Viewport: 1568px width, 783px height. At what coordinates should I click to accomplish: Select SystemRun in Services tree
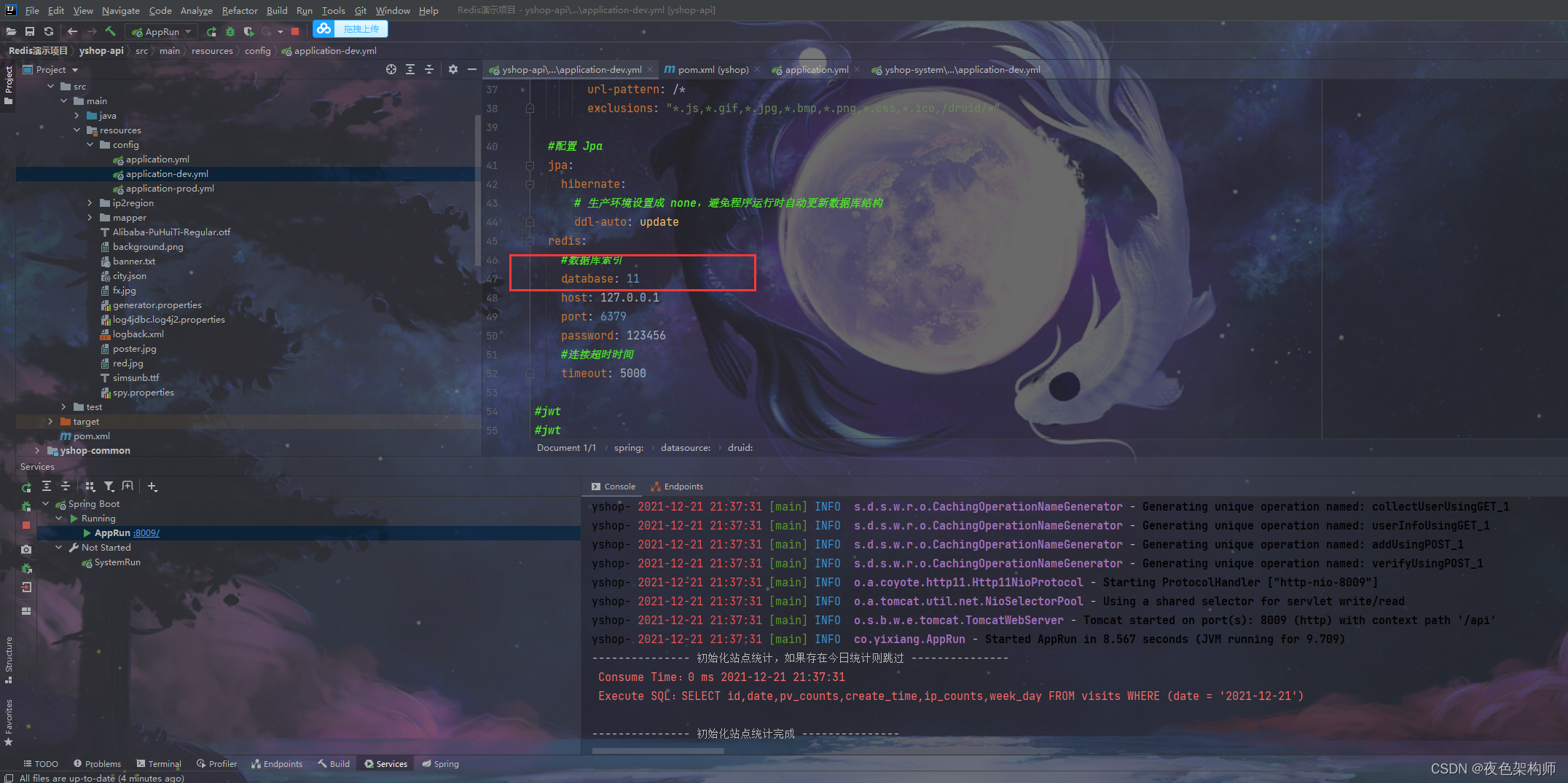pyautogui.click(x=117, y=562)
